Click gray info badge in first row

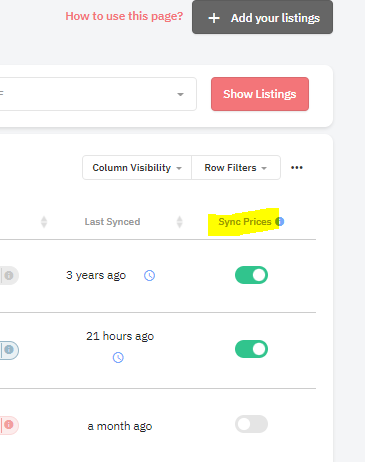click(x=9, y=275)
